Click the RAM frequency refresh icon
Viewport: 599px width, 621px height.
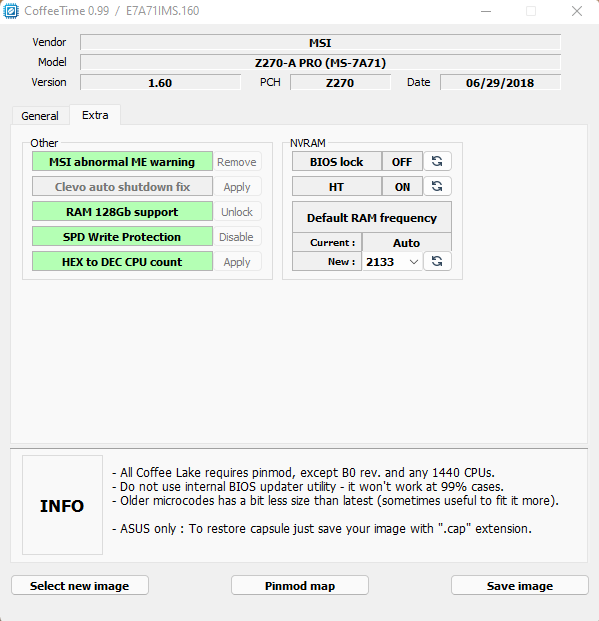pyautogui.click(x=437, y=261)
